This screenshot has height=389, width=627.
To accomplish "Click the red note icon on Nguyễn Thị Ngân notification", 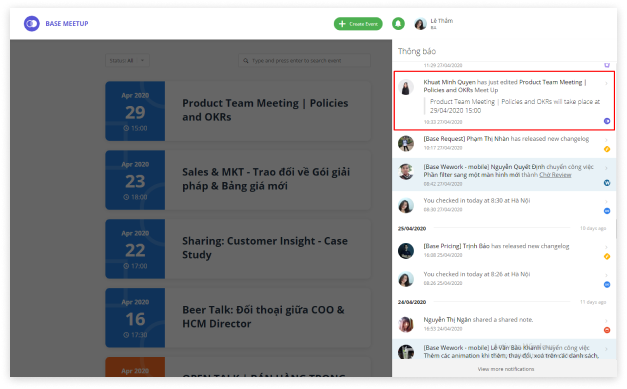I will coord(607,330).
